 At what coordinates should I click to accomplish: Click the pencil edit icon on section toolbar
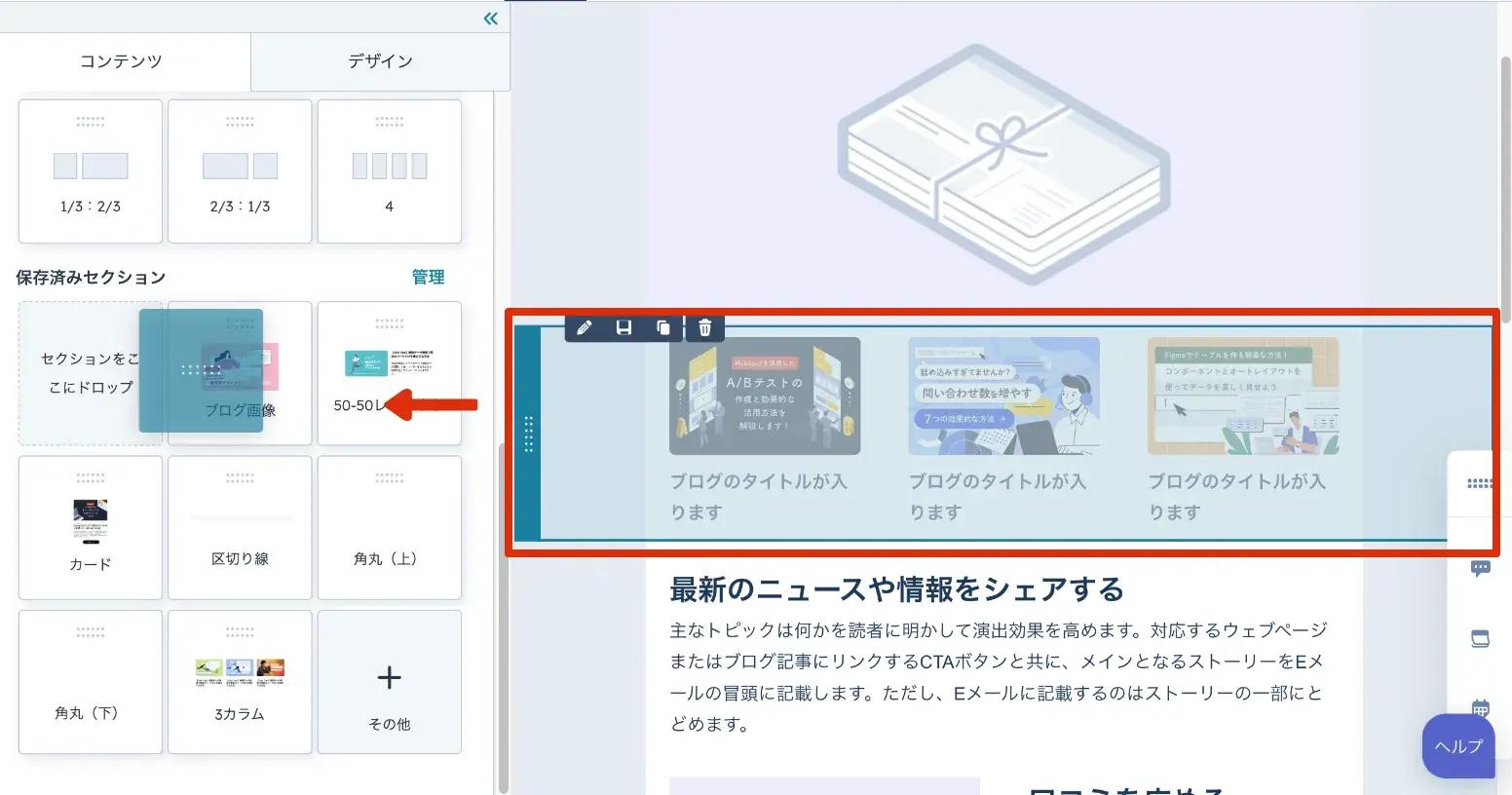[x=585, y=327]
